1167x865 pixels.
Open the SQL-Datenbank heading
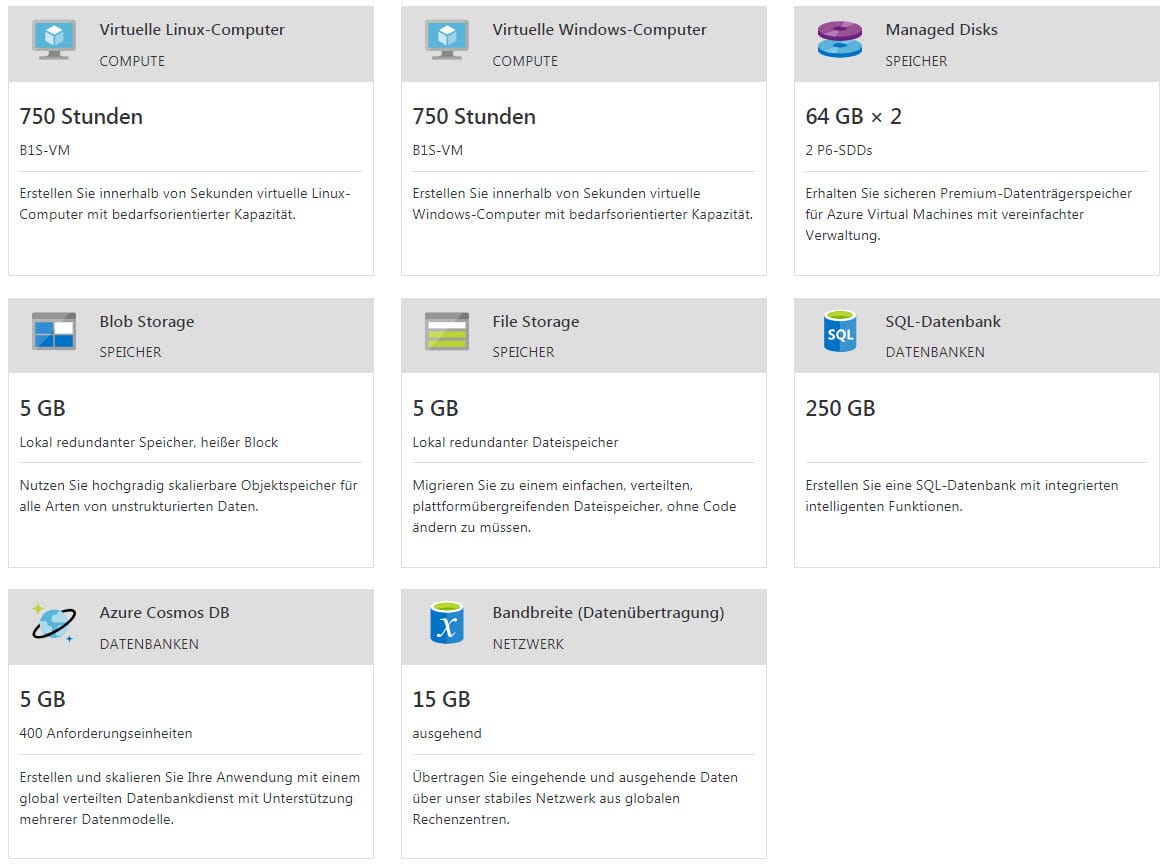tap(943, 322)
